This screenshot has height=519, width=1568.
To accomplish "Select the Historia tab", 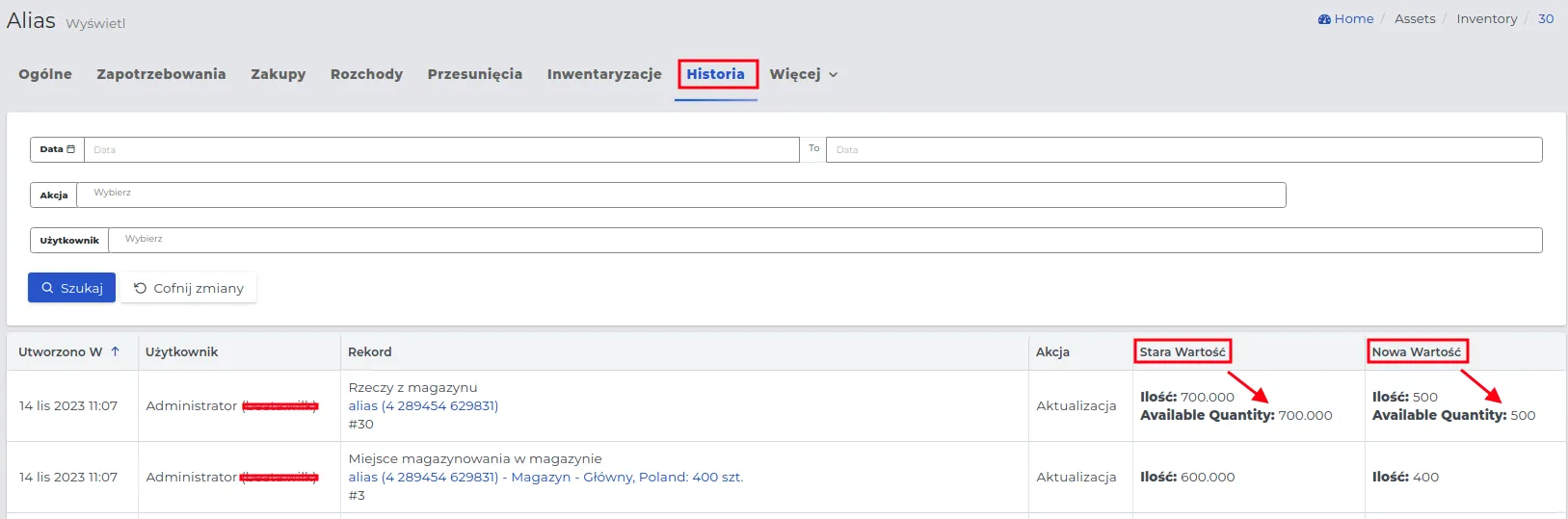I will (715, 74).
